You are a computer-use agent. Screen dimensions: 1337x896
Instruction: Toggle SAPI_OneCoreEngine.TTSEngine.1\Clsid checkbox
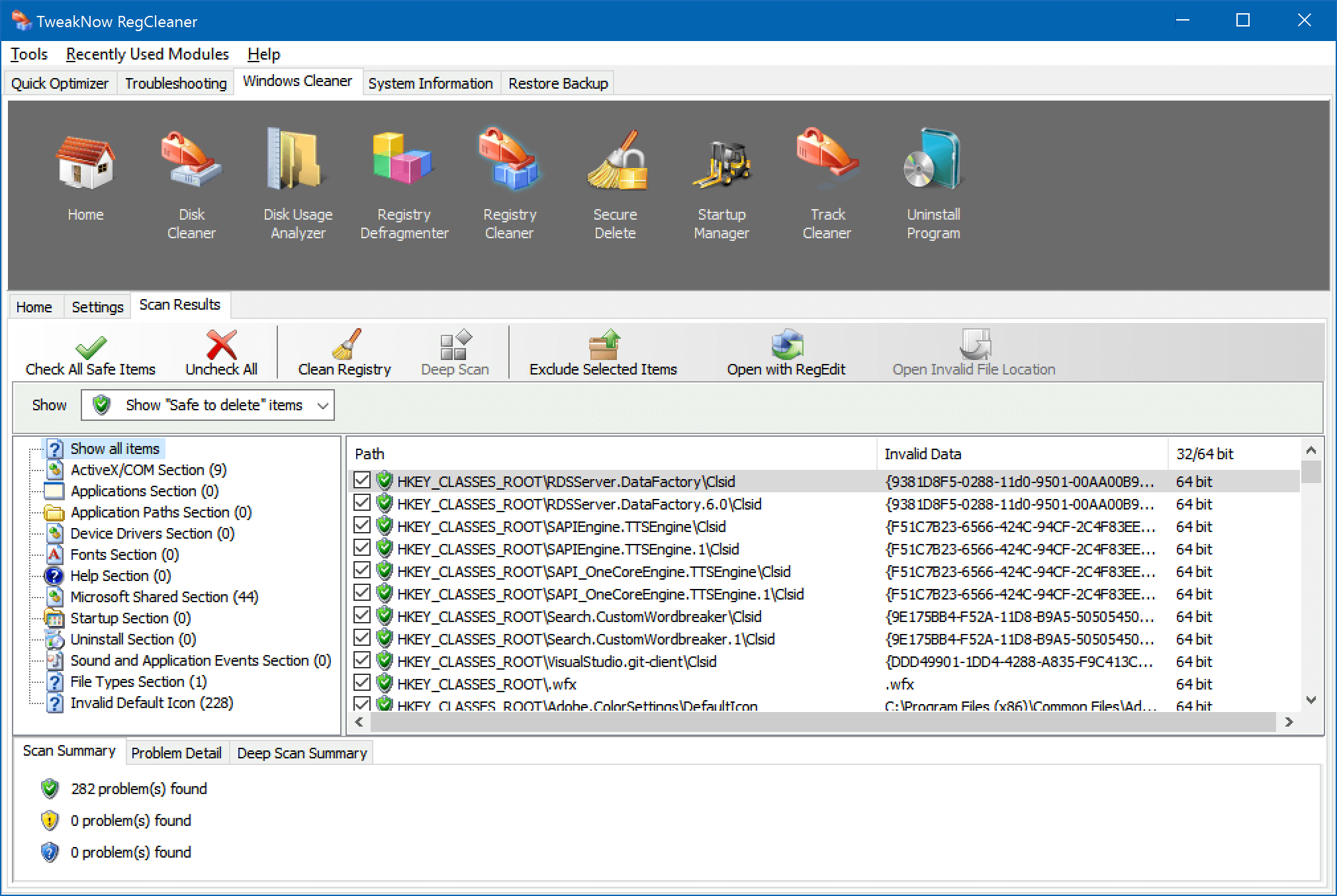tap(362, 592)
